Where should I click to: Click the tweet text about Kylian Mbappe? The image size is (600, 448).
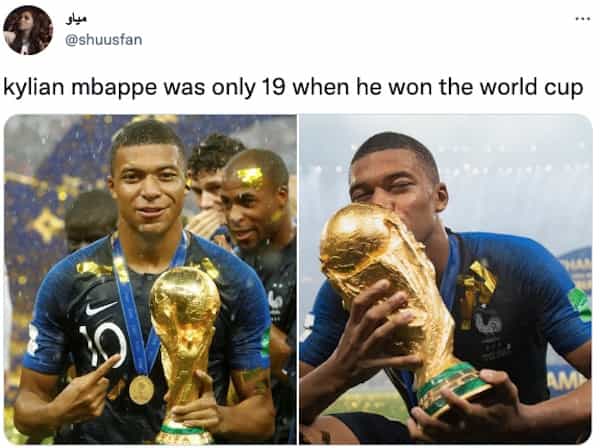pyautogui.click(x=293, y=88)
